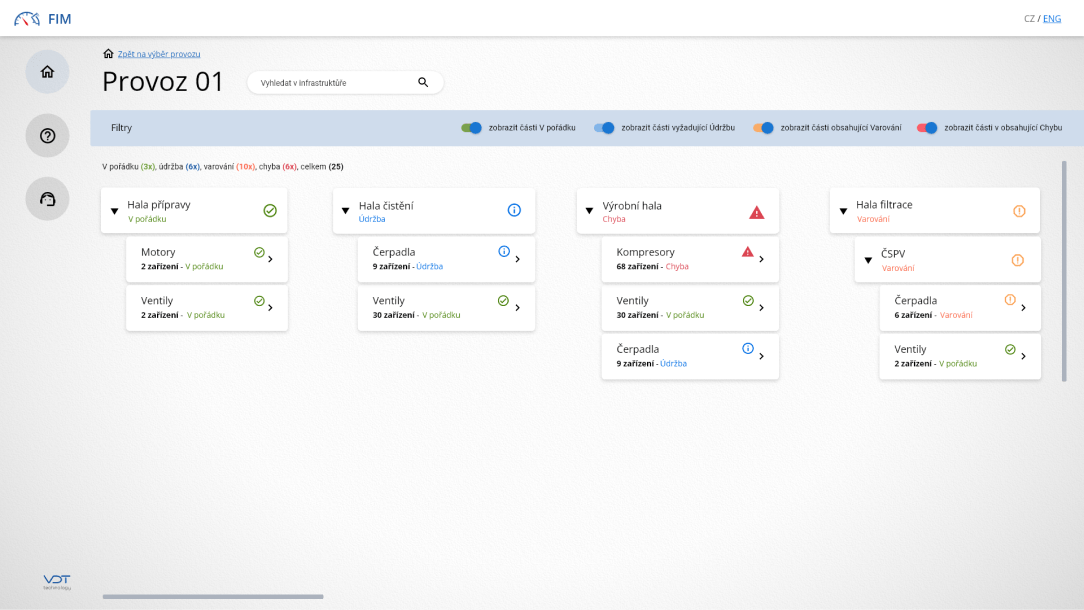Disable the 'obsahující Varování' filter switch

tap(764, 128)
